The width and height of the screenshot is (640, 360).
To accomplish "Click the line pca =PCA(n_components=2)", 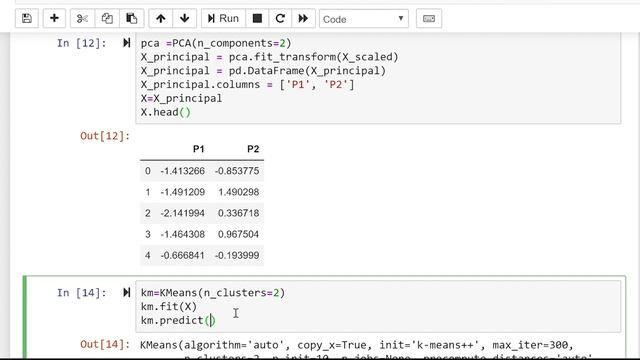I will (216, 43).
